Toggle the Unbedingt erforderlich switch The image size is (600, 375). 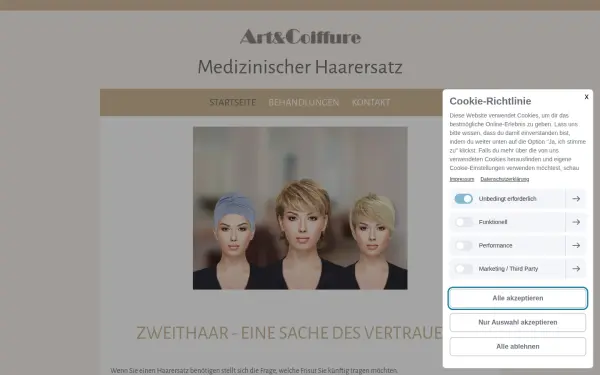463,199
